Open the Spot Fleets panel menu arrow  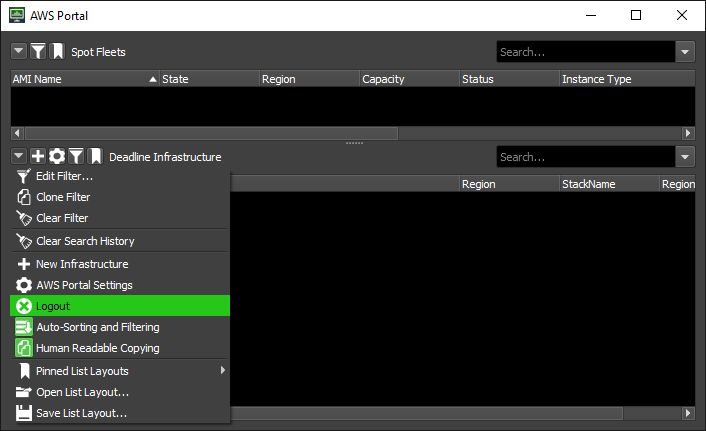tap(19, 51)
